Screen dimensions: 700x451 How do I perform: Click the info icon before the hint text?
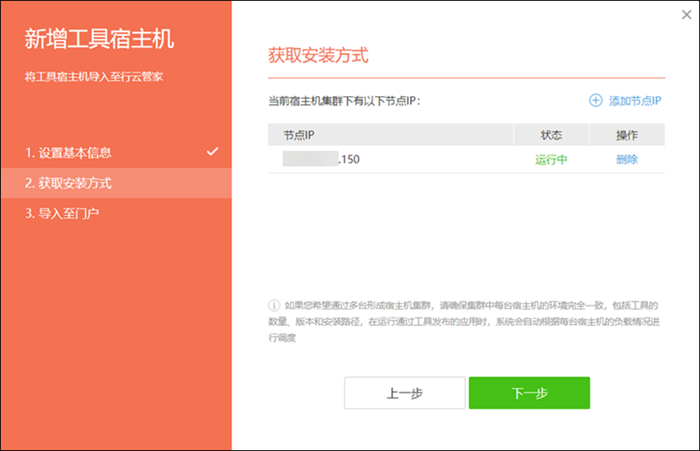[273, 305]
